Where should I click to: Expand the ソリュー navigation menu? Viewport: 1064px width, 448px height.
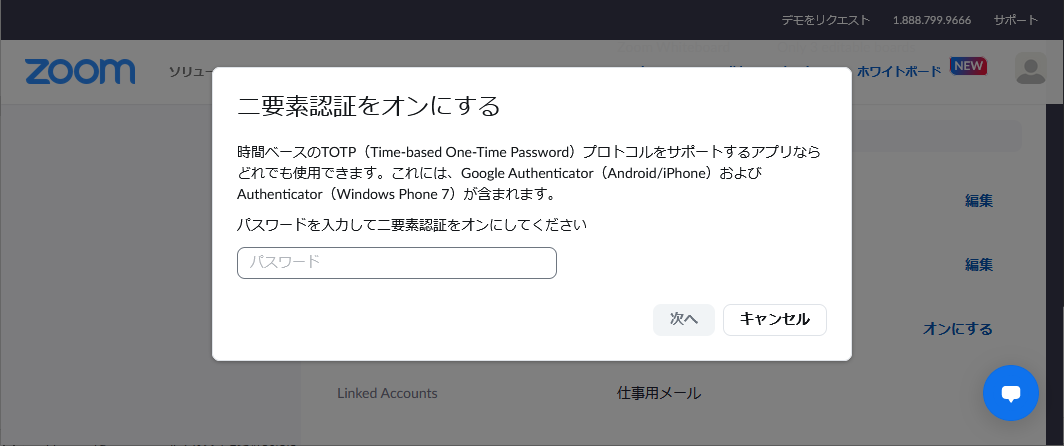(x=191, y=71)
